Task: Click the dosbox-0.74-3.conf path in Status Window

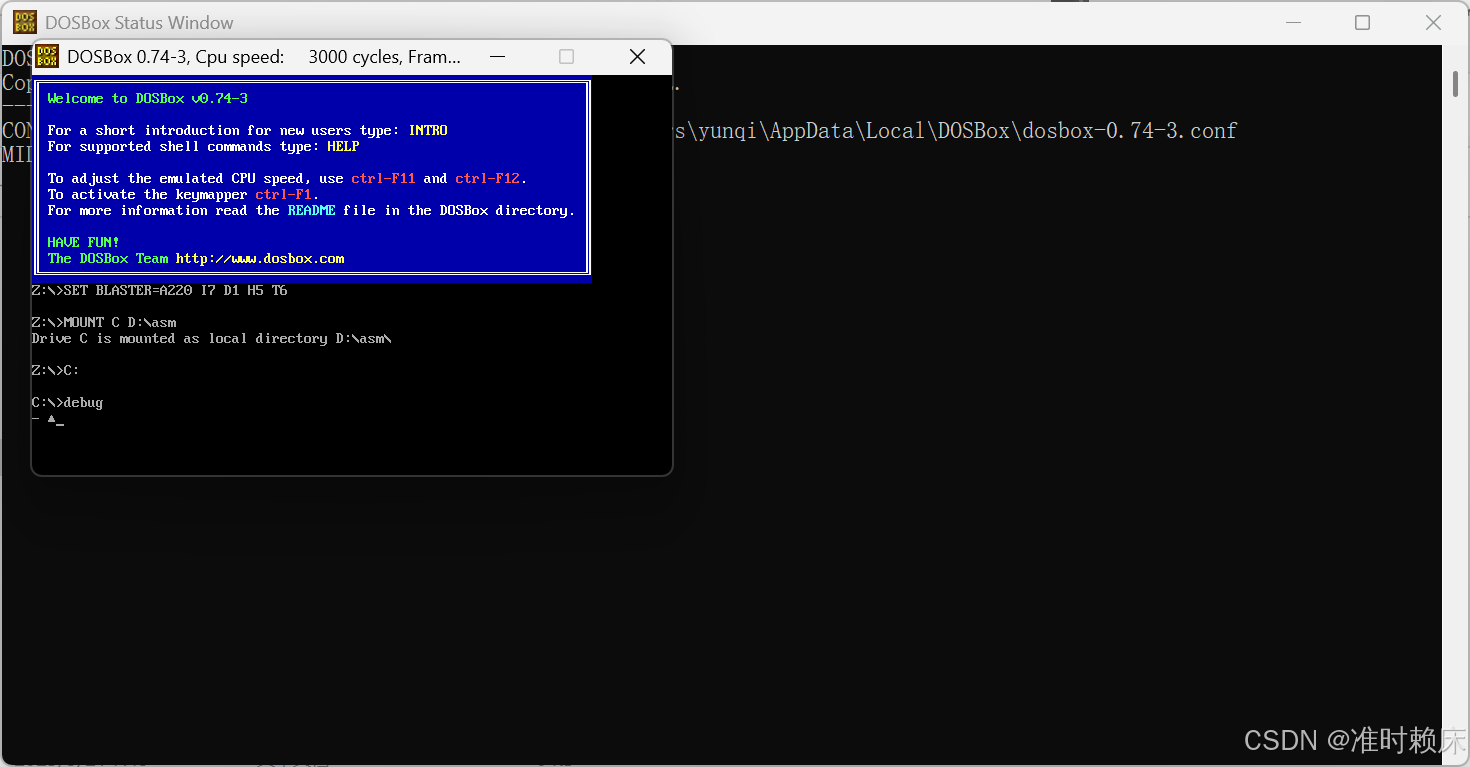Action: 955,130
